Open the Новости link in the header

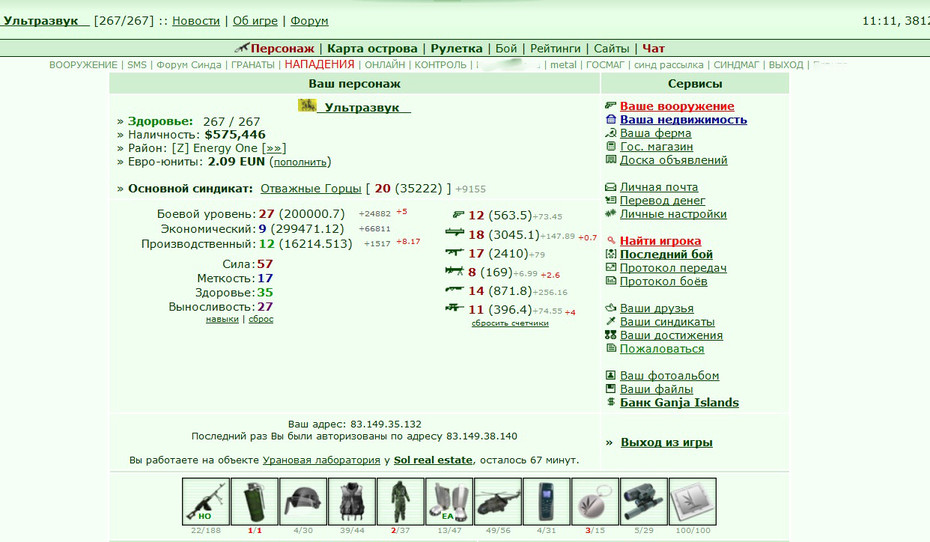[x=196, y=21]
